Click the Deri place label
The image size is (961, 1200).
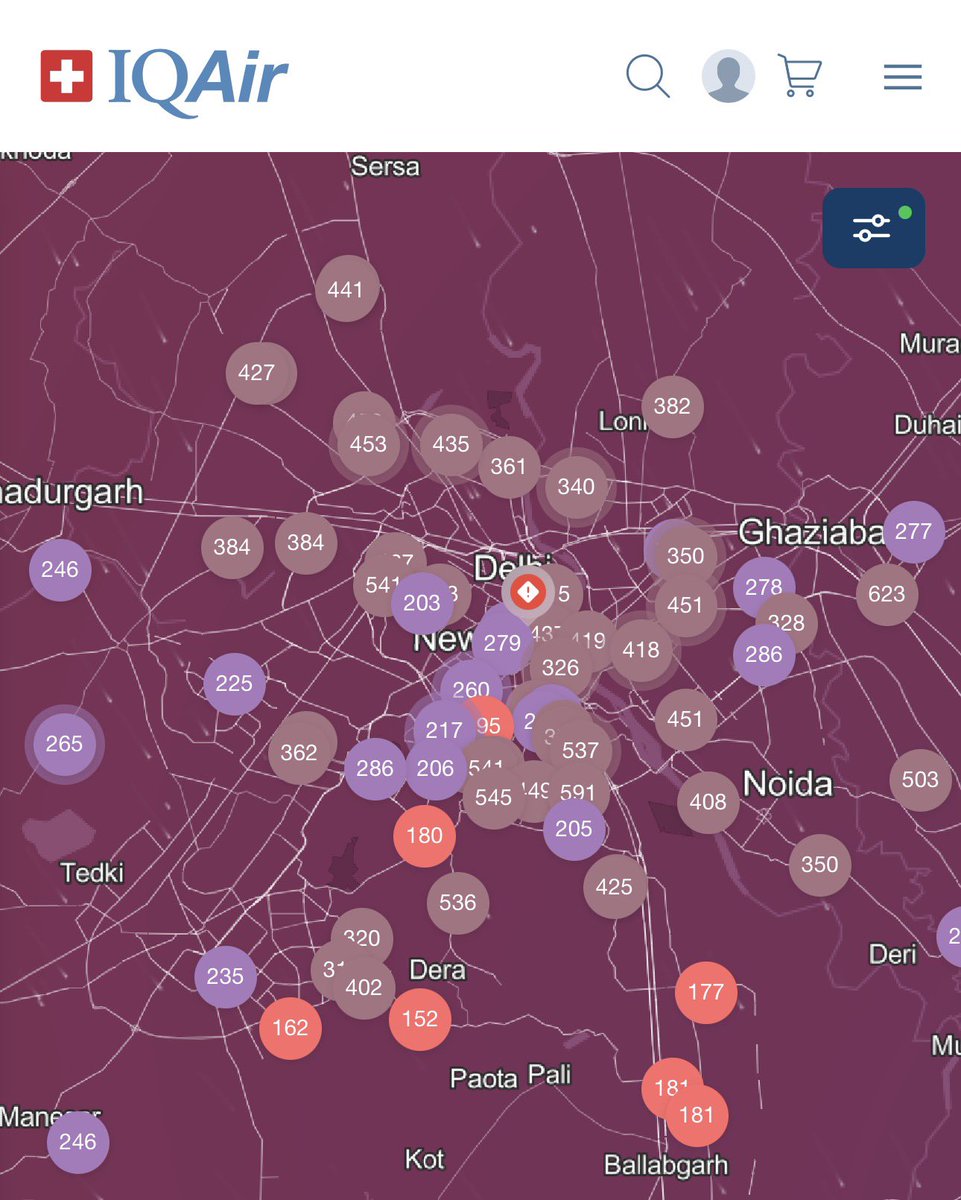893,954
